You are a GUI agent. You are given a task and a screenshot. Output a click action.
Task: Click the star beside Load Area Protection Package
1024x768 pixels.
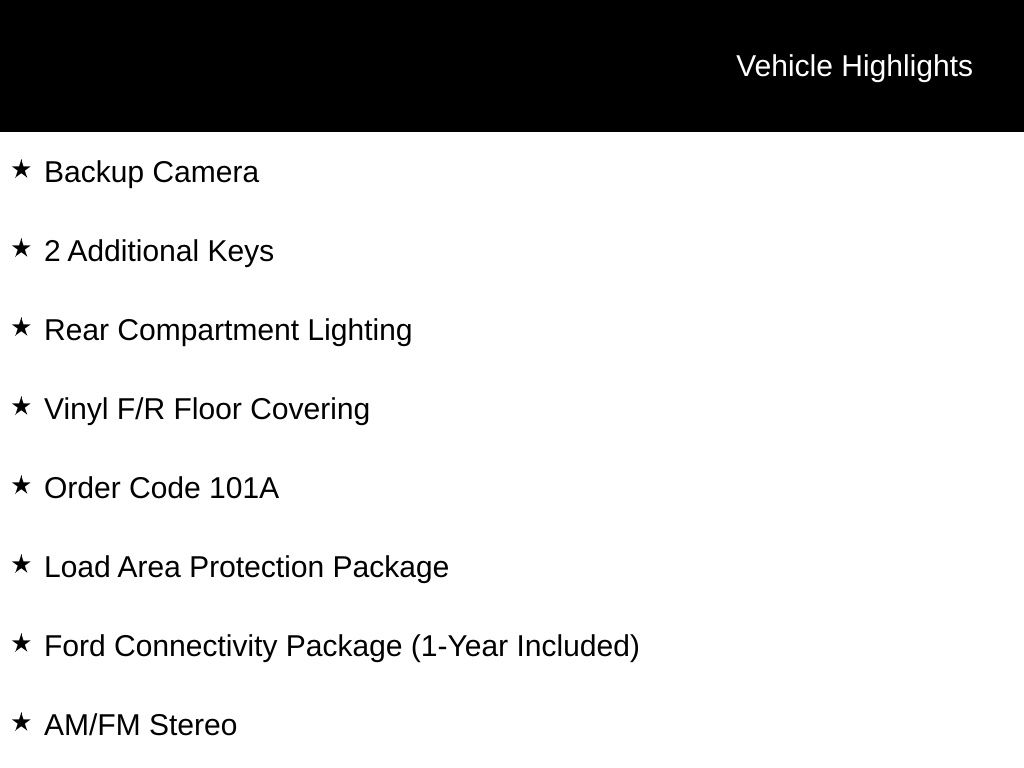coord(21,564)
